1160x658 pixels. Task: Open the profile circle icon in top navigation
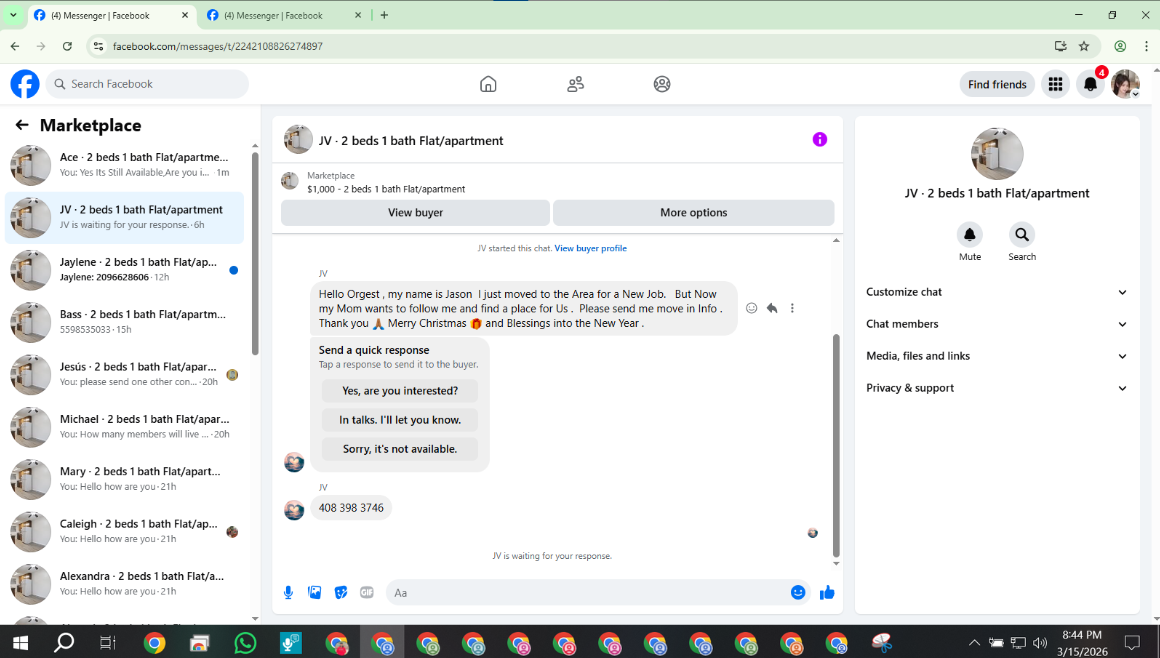pos(662,84)
